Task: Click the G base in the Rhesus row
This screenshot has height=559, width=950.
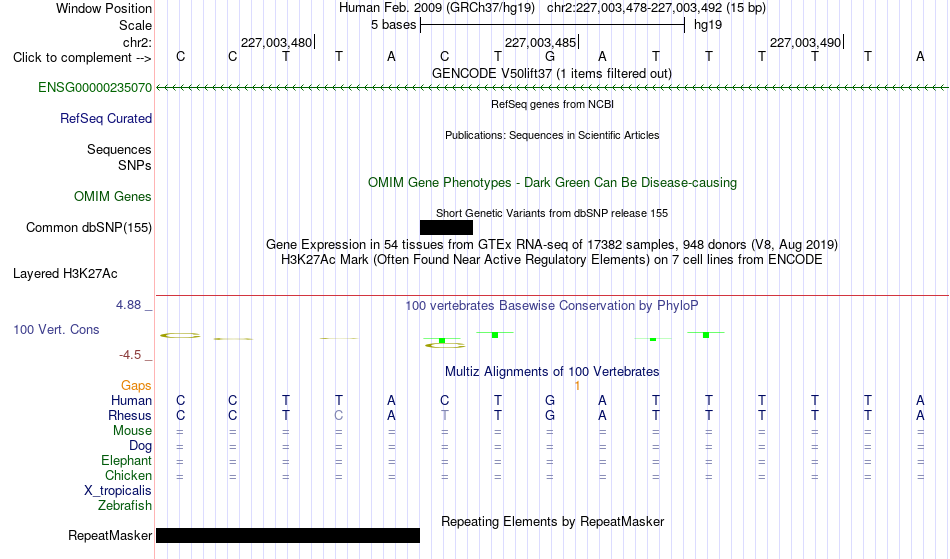Action: click(550, 415)
